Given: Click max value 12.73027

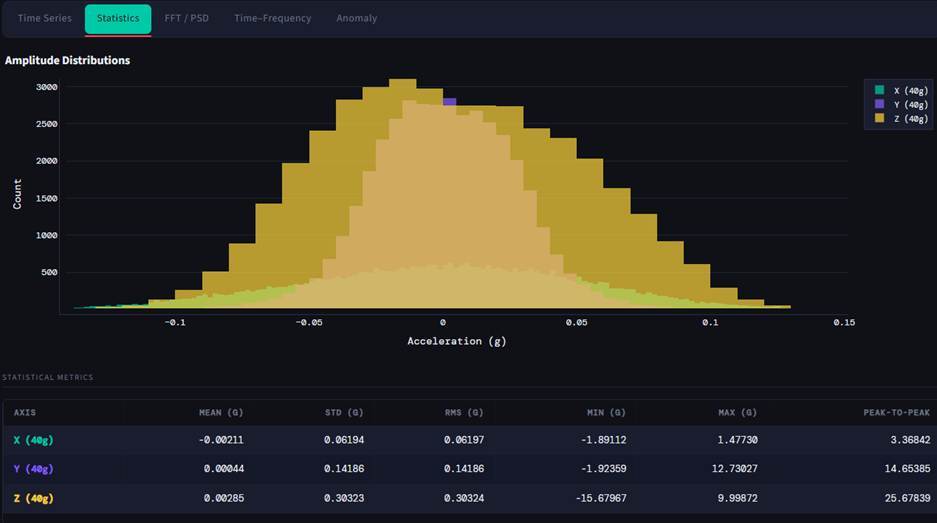Looking at the screenshot, I should [735, 469].
